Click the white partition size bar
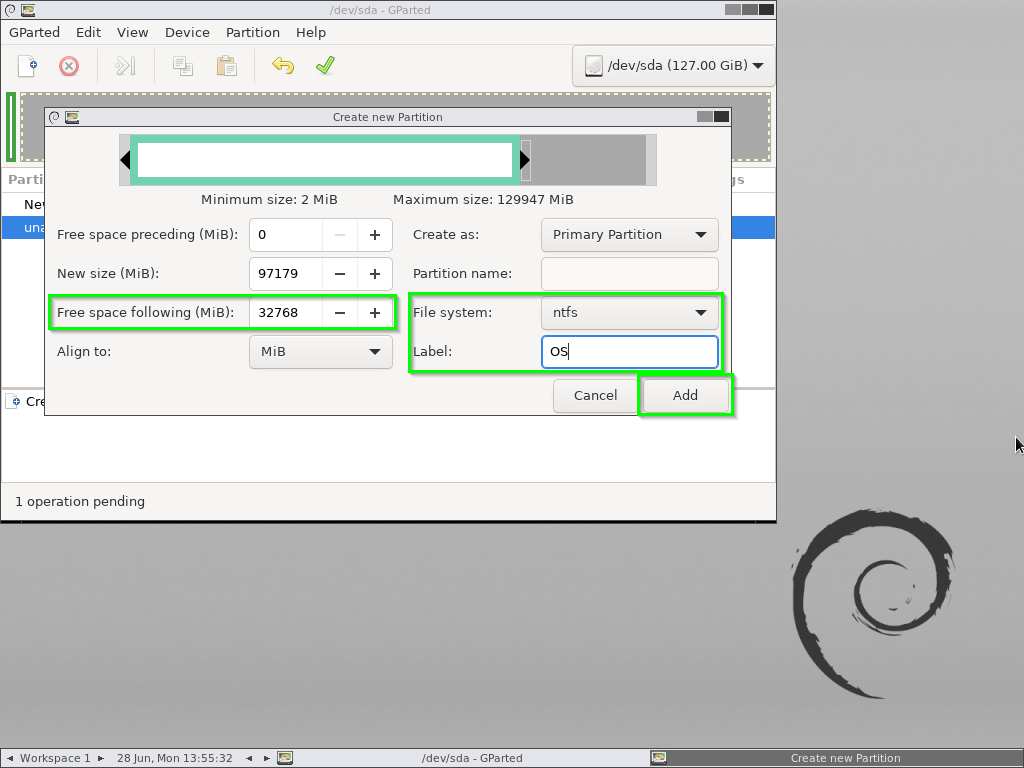This screenshot has height=768, width=1024. [x=325, y=160]
